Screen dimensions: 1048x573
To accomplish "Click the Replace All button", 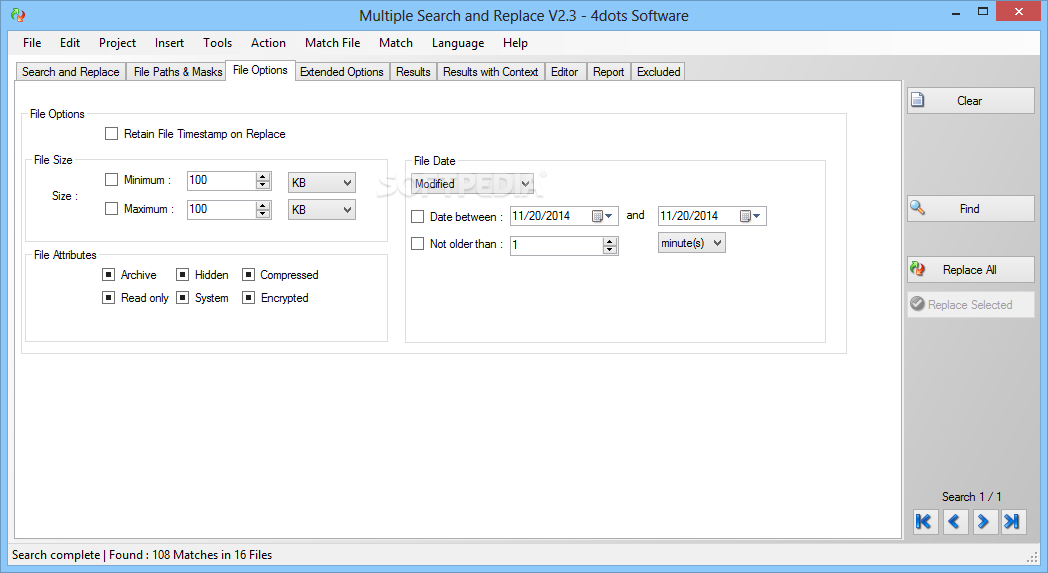I will coord(970,269).
